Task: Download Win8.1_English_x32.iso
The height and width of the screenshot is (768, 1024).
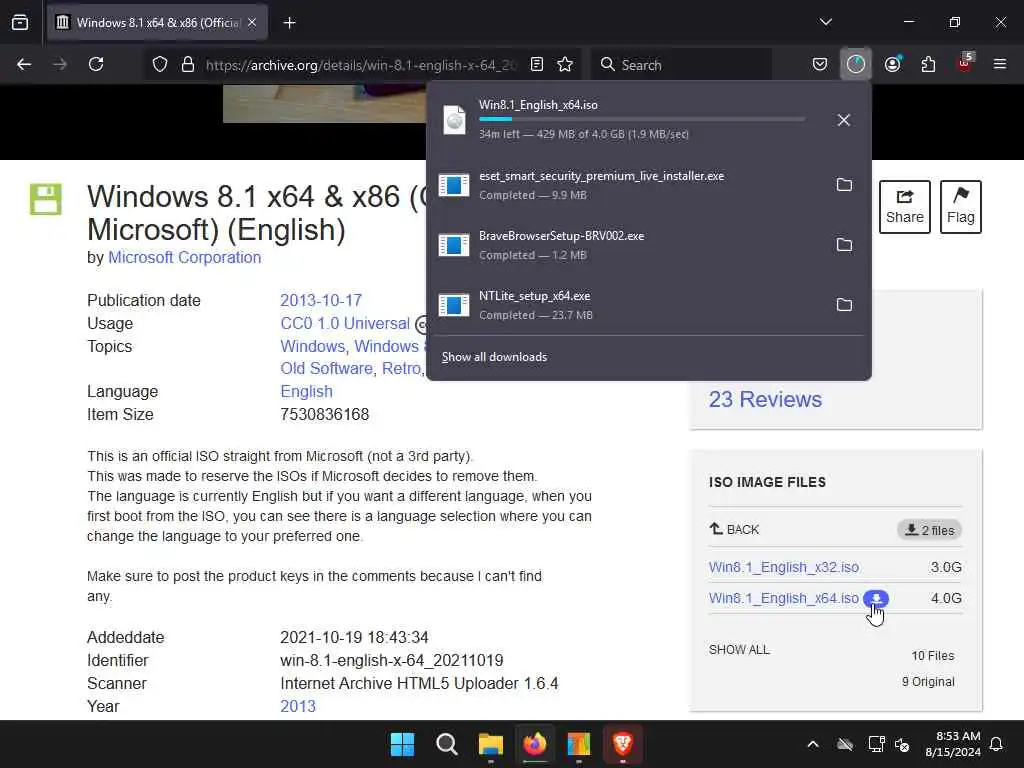Action: point(784,567)
